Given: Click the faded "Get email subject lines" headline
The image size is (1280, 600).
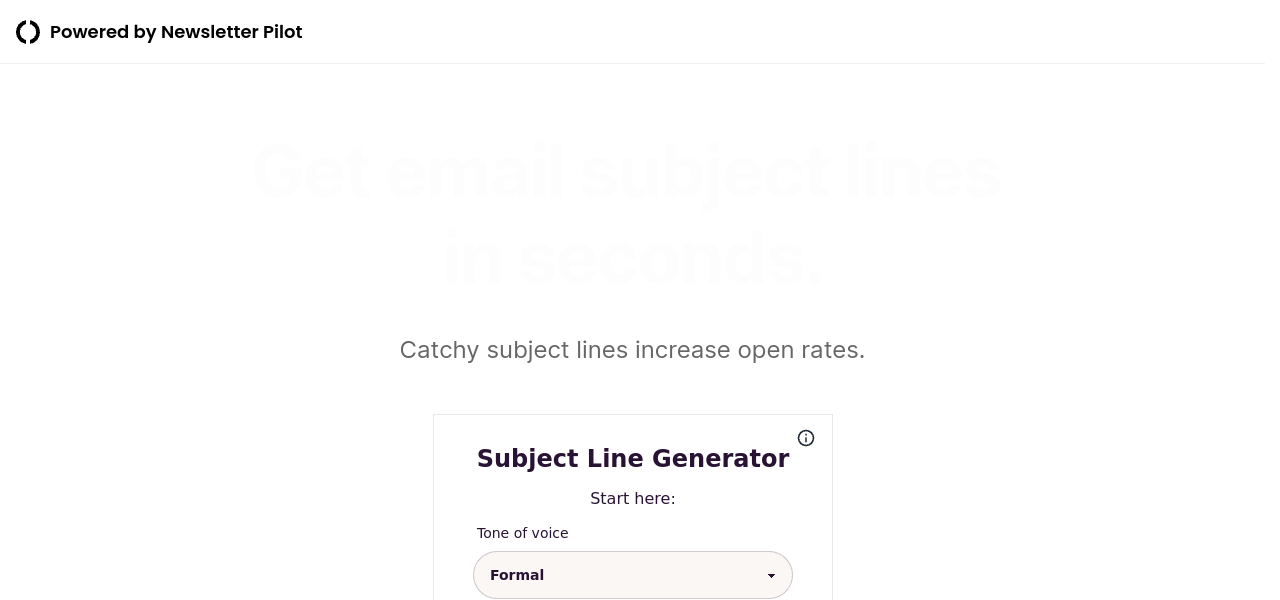Looking at the screenshot, I should tap(626, 171).
